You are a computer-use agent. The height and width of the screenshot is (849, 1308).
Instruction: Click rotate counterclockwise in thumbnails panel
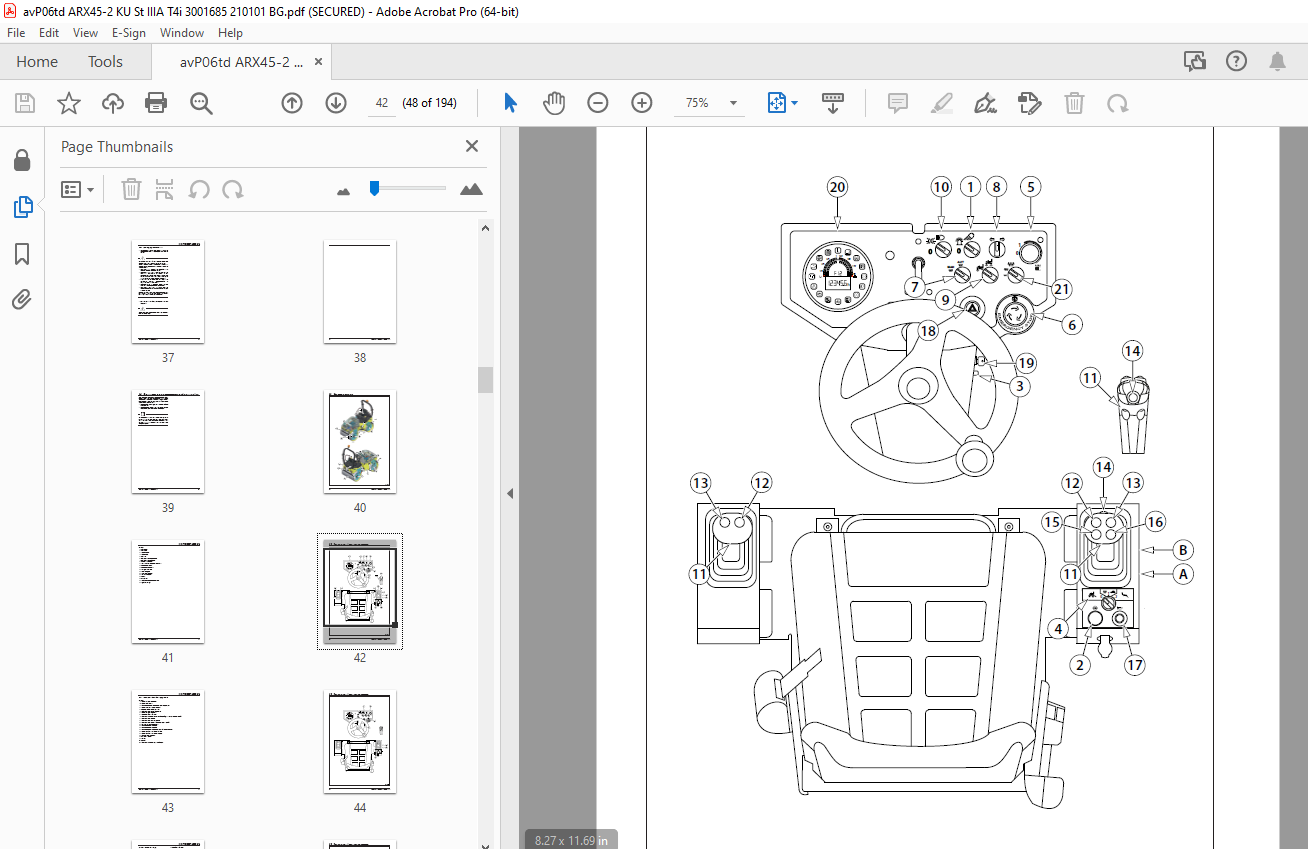click(x=200, y=189)
